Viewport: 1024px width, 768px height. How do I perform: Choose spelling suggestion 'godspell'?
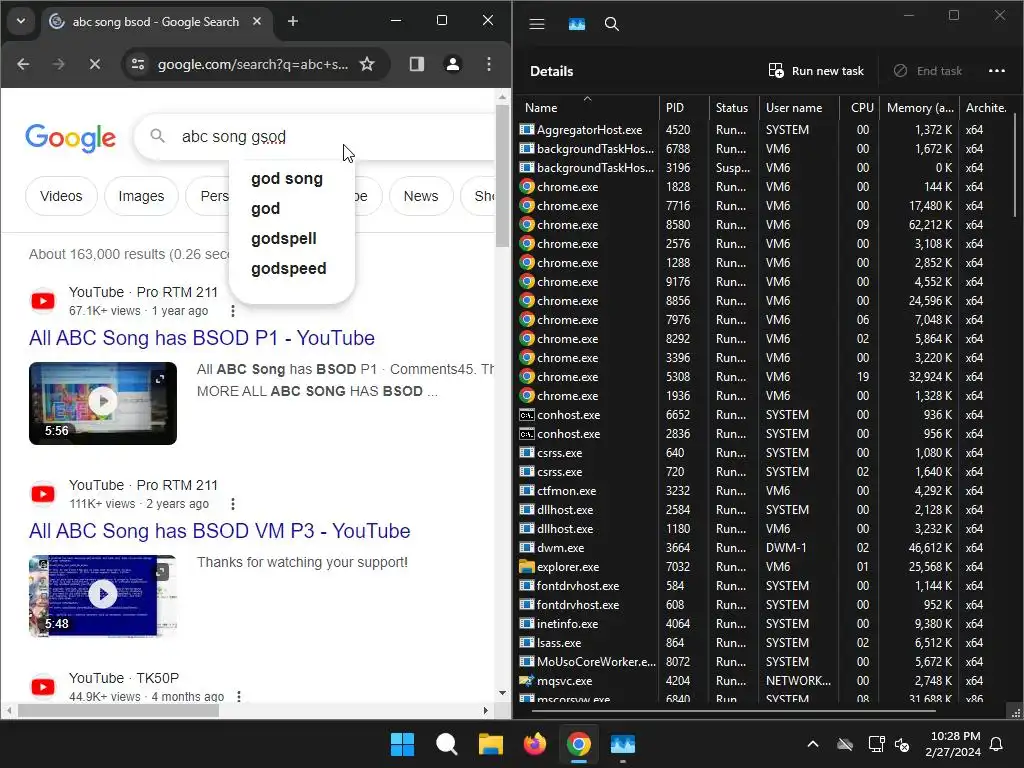click(283, 238)
